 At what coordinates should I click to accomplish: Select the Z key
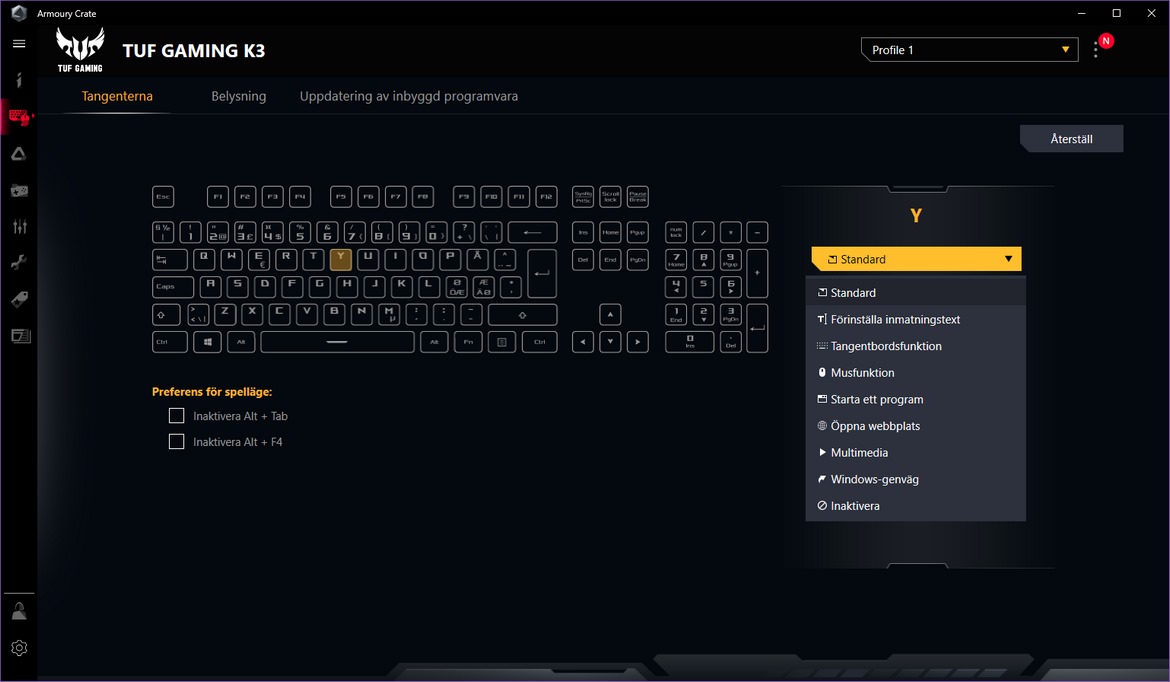(x=225, y=314)
